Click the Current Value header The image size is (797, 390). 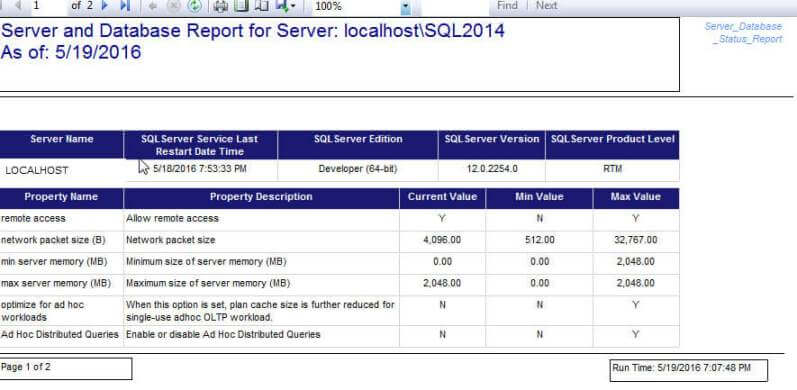(442, 197)
